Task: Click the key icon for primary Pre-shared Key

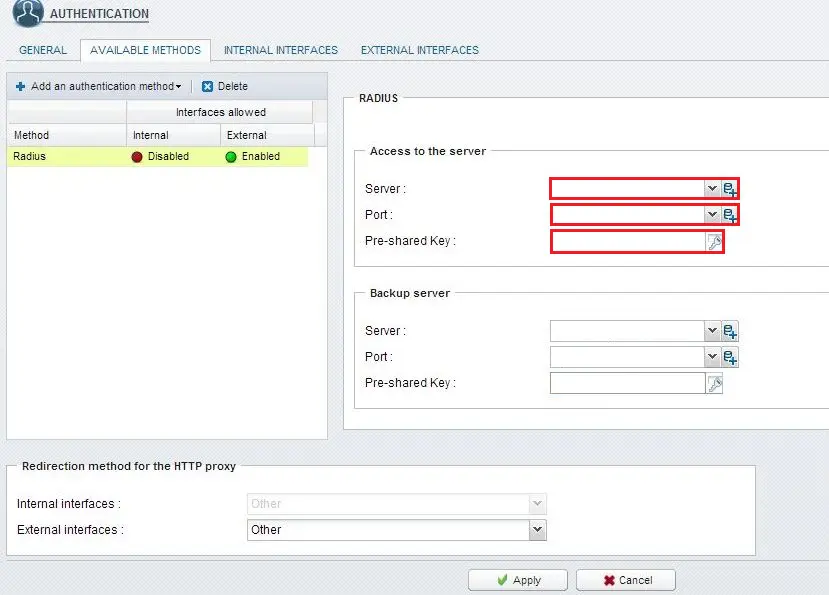Action: (714, 242)
